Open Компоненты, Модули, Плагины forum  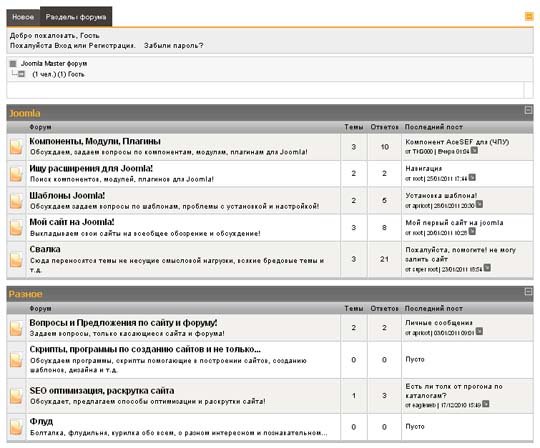pyautogui.click(x=95, y=141)
